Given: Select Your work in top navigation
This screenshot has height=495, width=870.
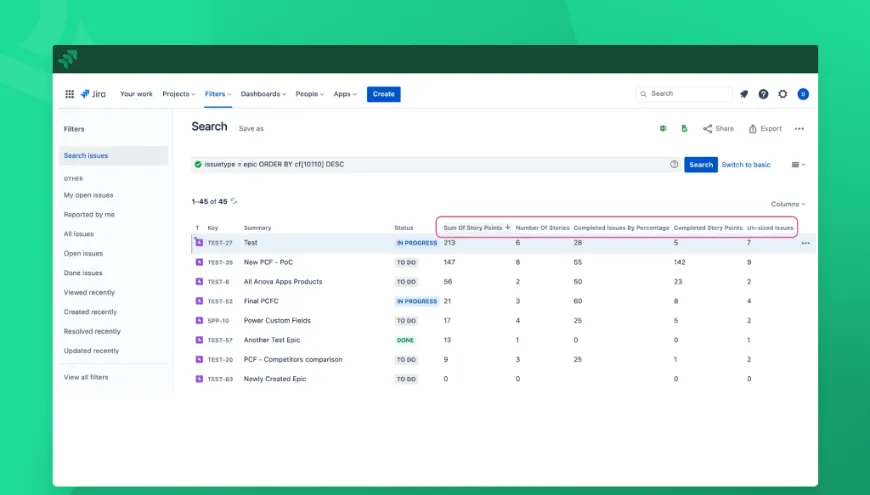Looking at the screenshot, I should pos(136,94).
